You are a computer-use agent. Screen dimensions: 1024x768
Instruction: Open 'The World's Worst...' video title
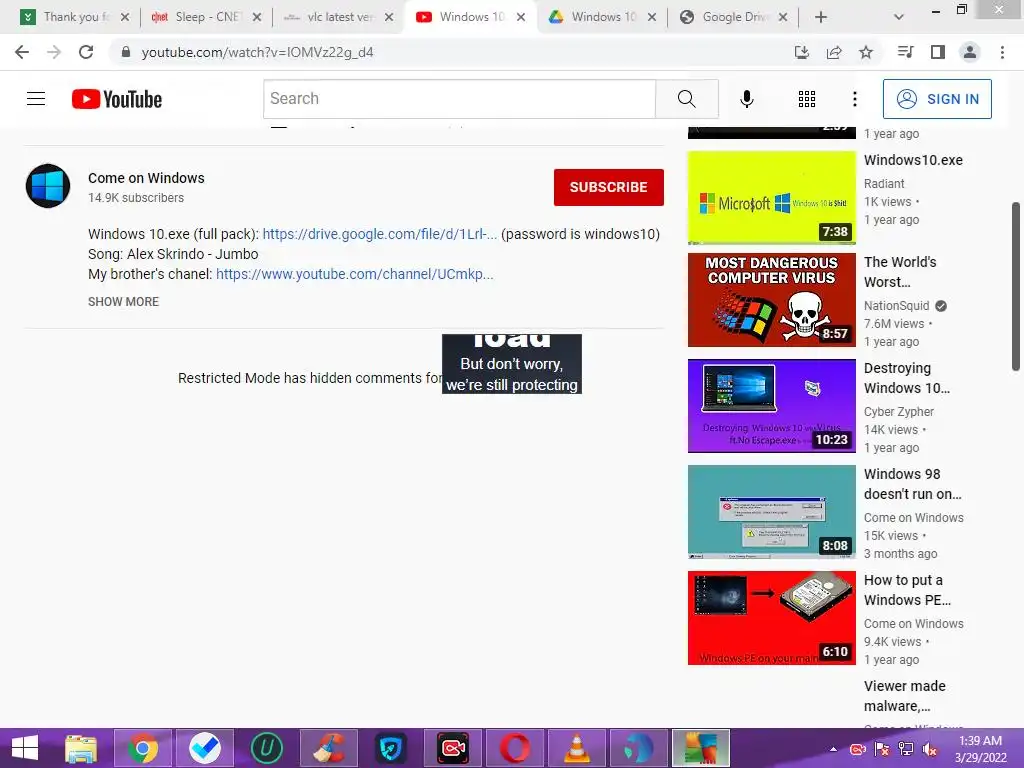(x=900, y=272)
